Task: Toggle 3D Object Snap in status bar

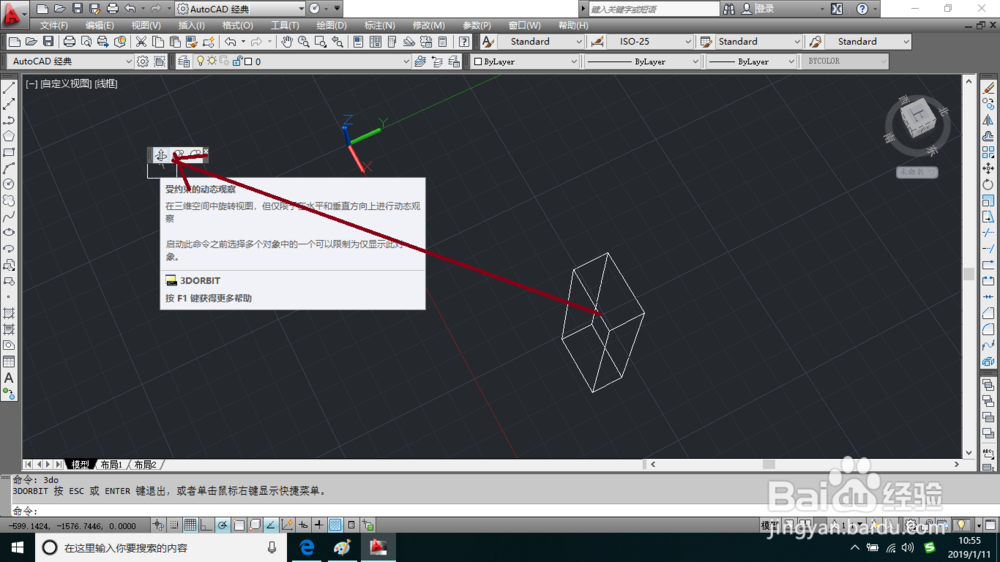Action: tap(254, 525)
